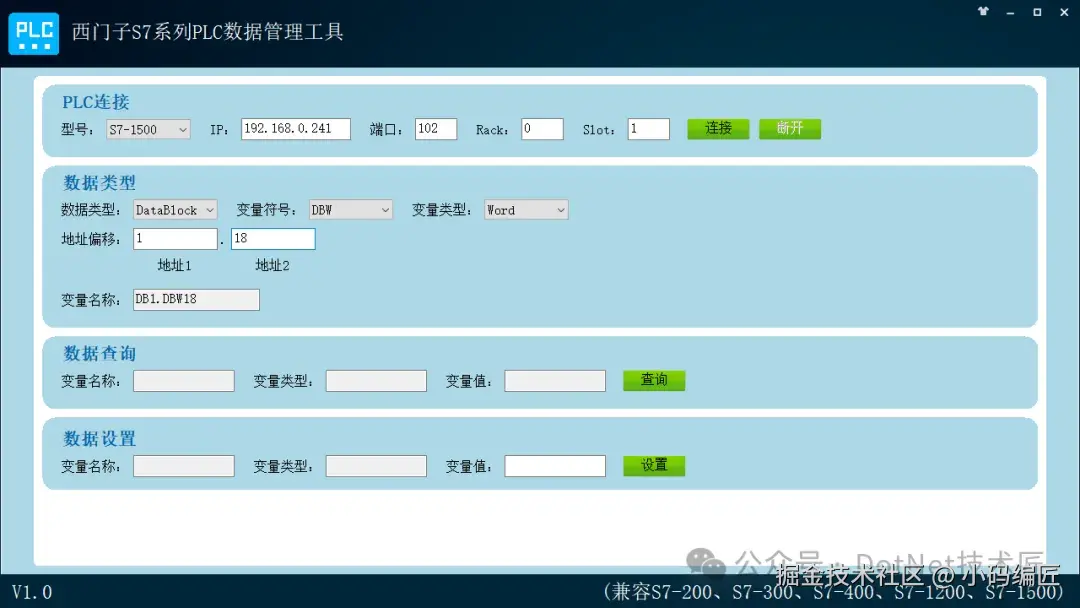The height and width of the screenshot is (608, 1080).
Task: Click the 端口 label
Action: (x=386, y=129)
